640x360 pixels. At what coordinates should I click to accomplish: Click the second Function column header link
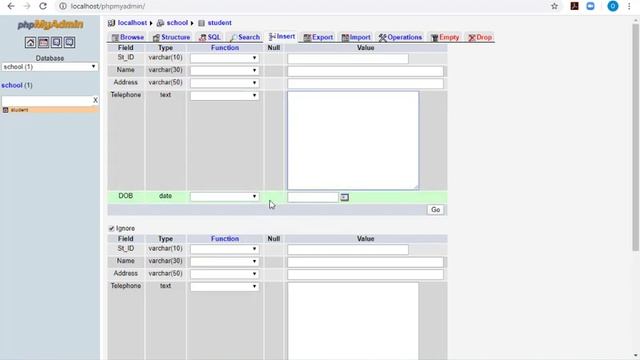(x=225, y=239)
